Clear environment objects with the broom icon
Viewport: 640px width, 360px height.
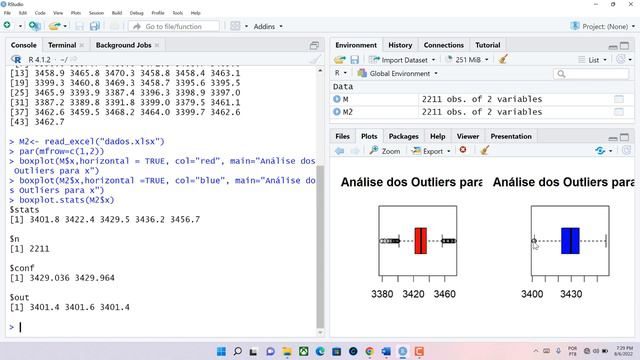pos(503,60)
